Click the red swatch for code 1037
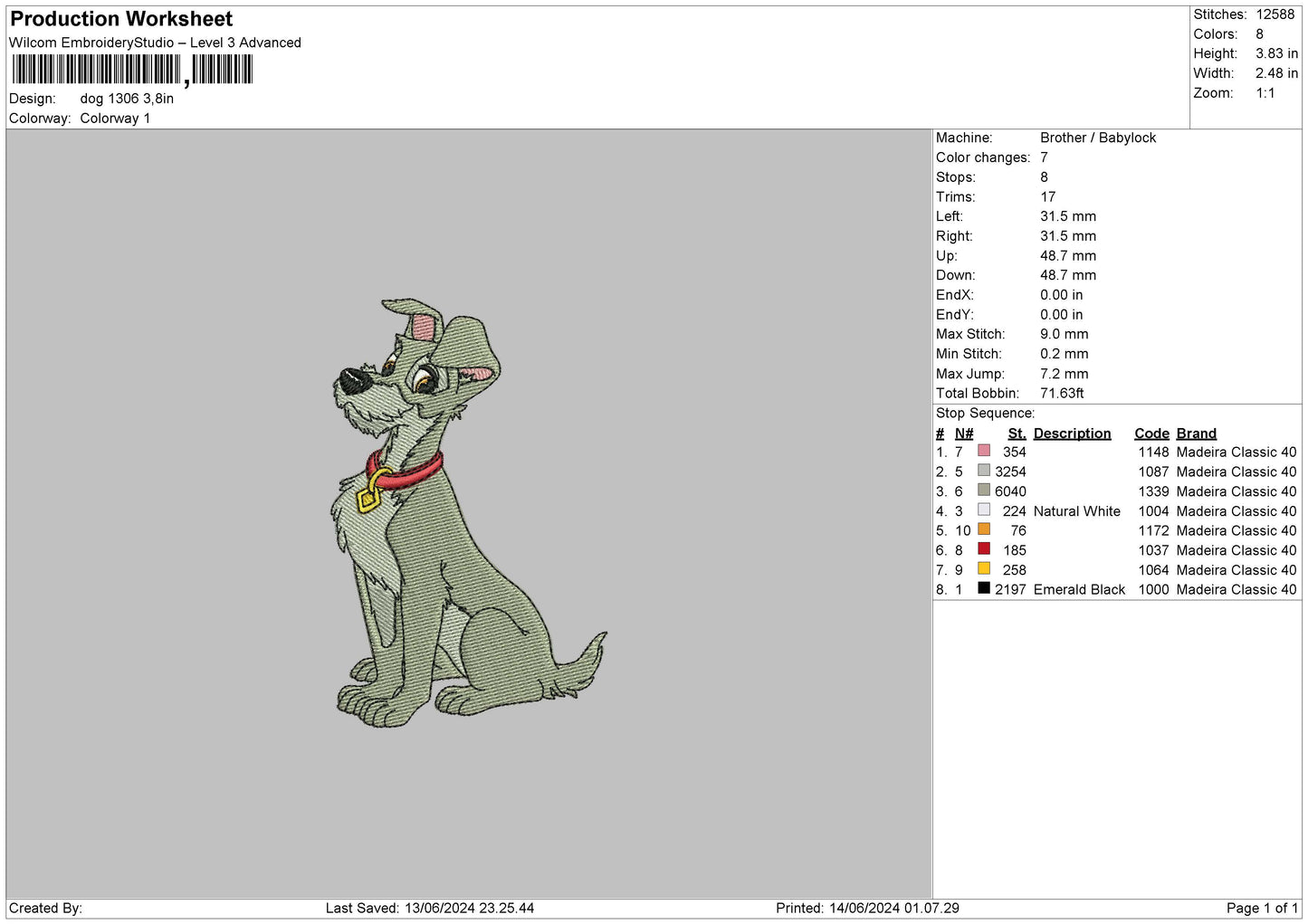The height and width of the screenshot is (924, 1308). pyautogui.click(x=984, y=549)
